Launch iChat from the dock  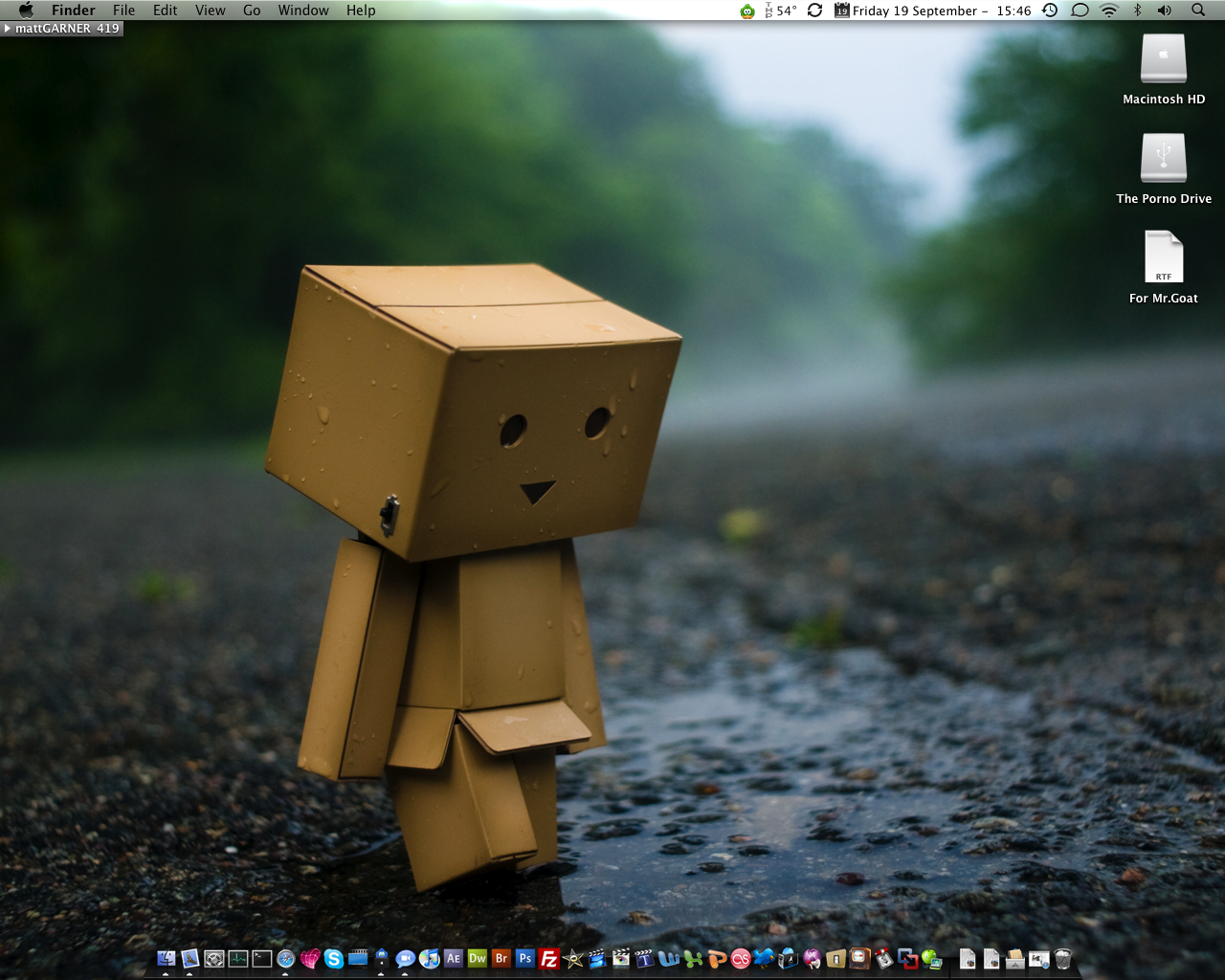pos(405,958)
